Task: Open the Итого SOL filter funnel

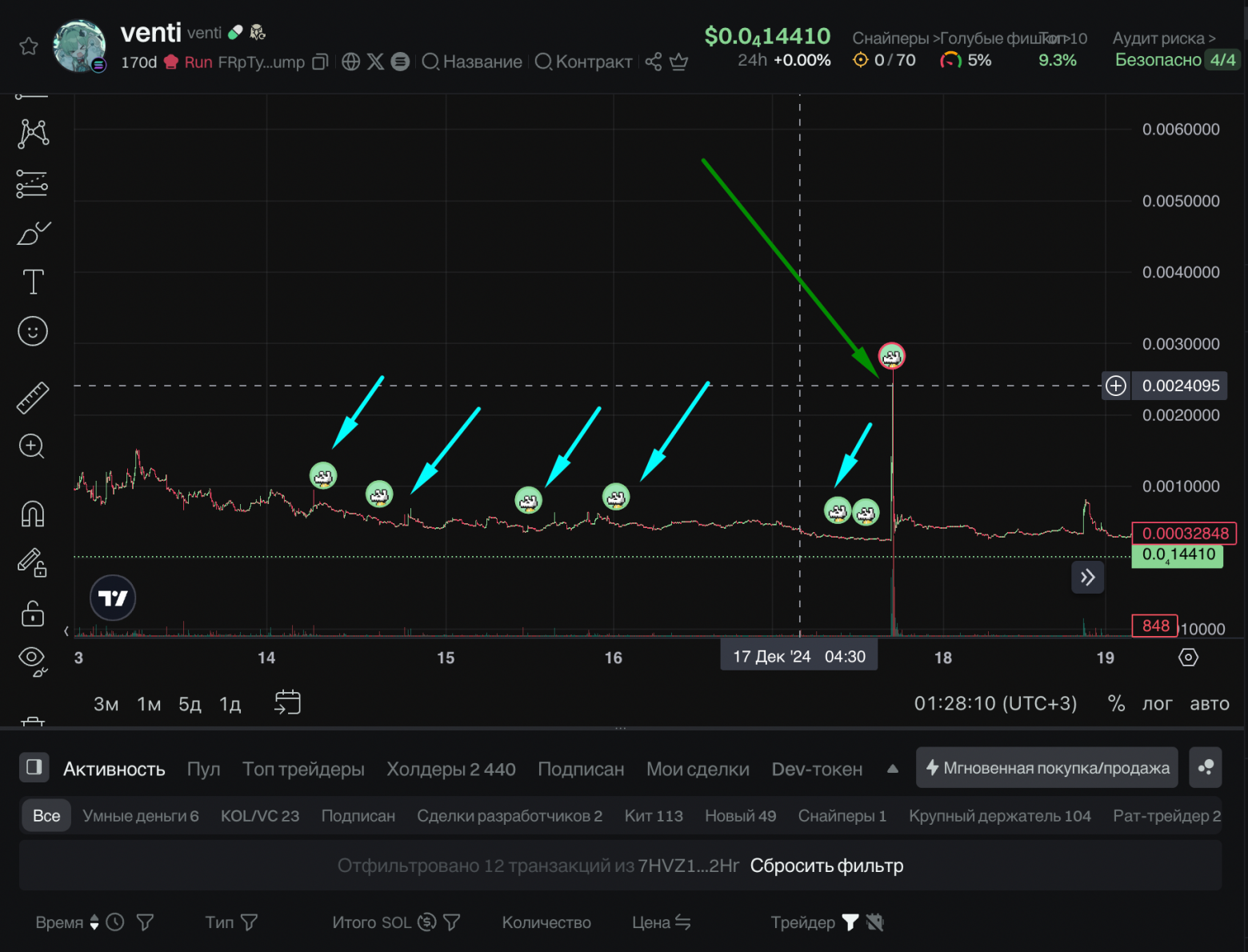Action: [452, 922]
